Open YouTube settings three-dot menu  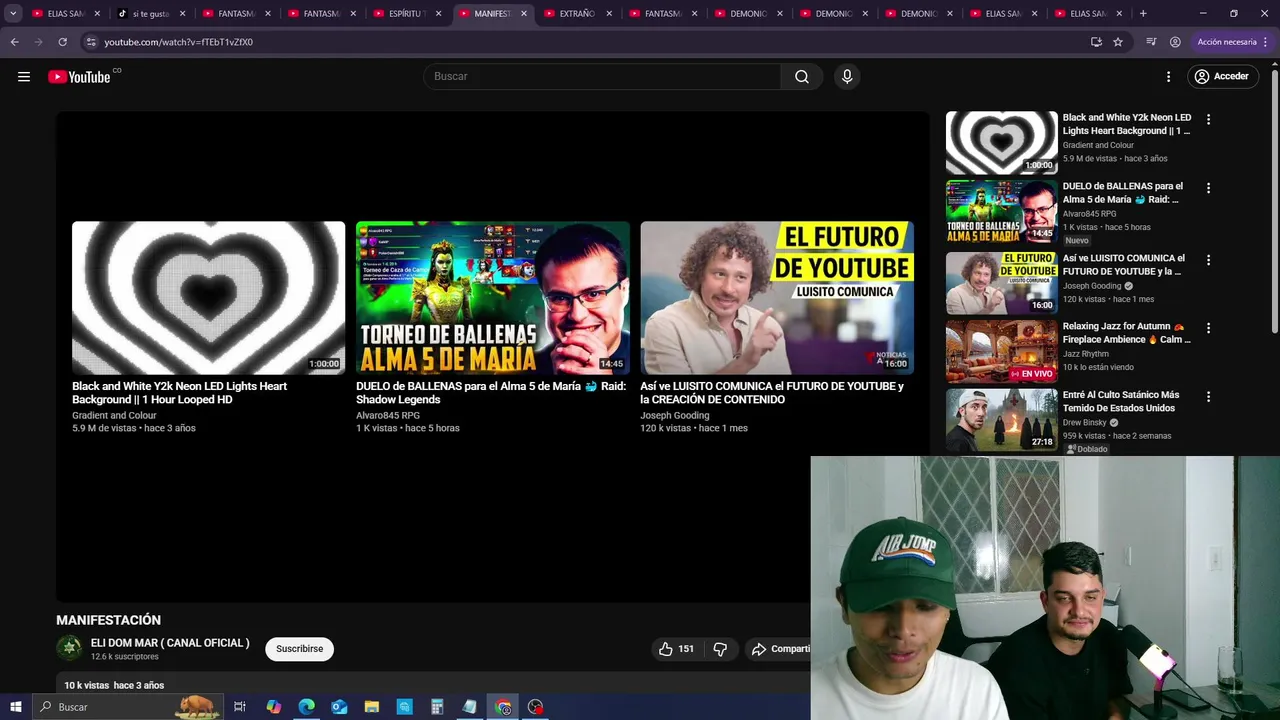(x=1168, y=77)
